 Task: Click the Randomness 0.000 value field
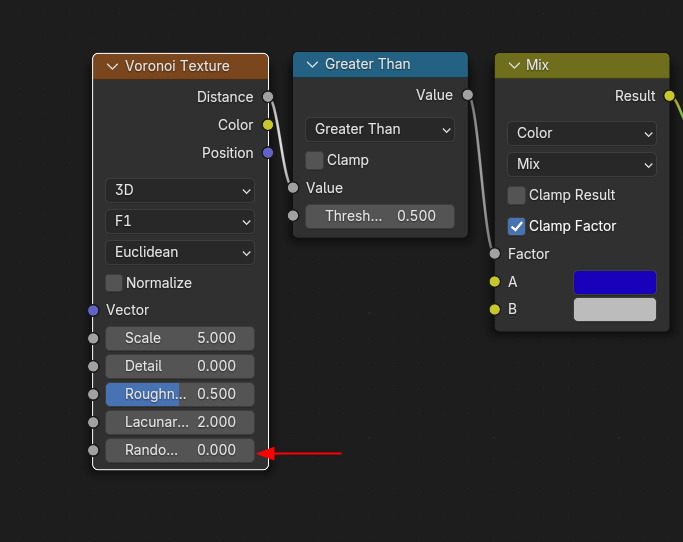180,450
